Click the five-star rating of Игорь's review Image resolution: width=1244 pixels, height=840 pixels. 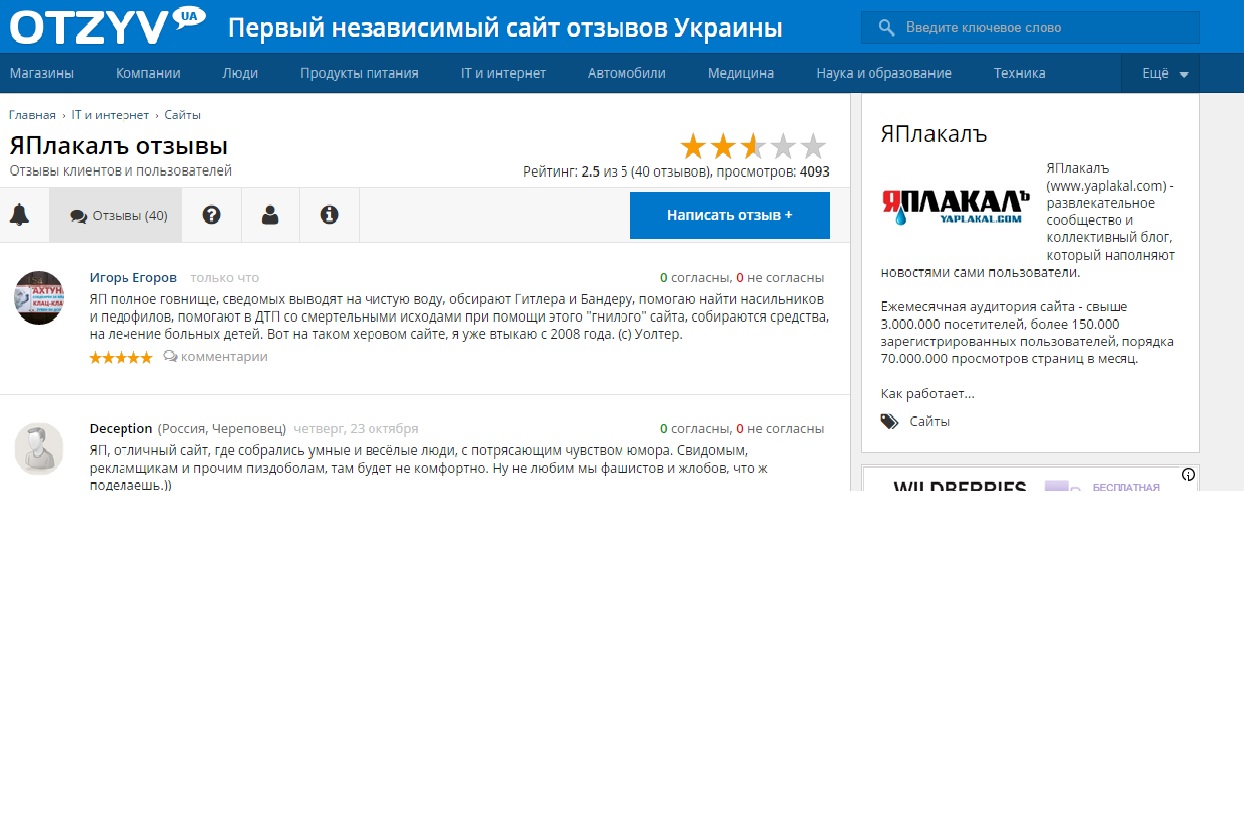coord(121,357)
